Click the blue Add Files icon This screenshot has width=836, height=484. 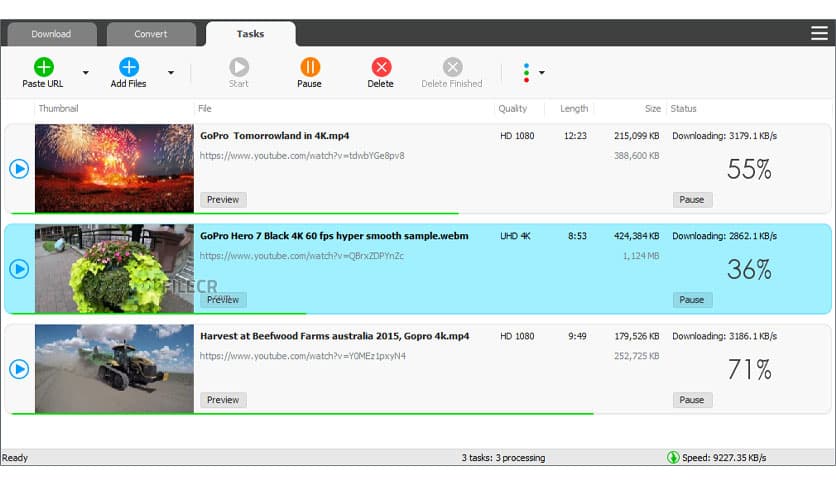128,67
